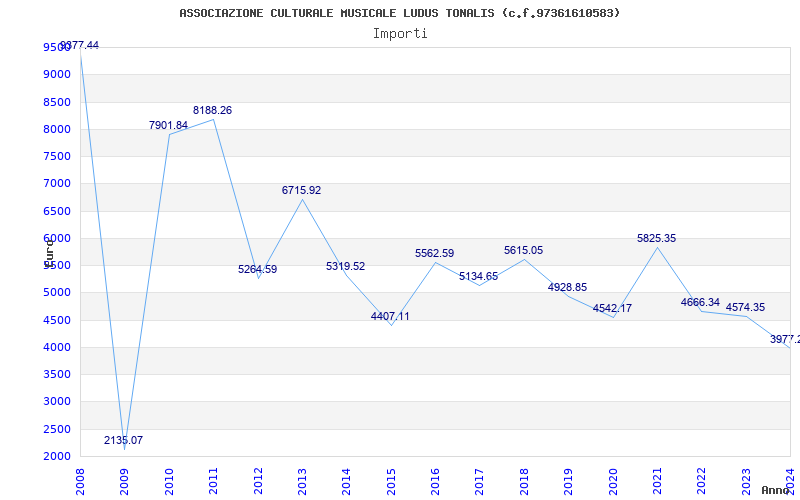Select data label 5562.59
The height and width of the screenshot is (500, 800).
coord(434,254)
